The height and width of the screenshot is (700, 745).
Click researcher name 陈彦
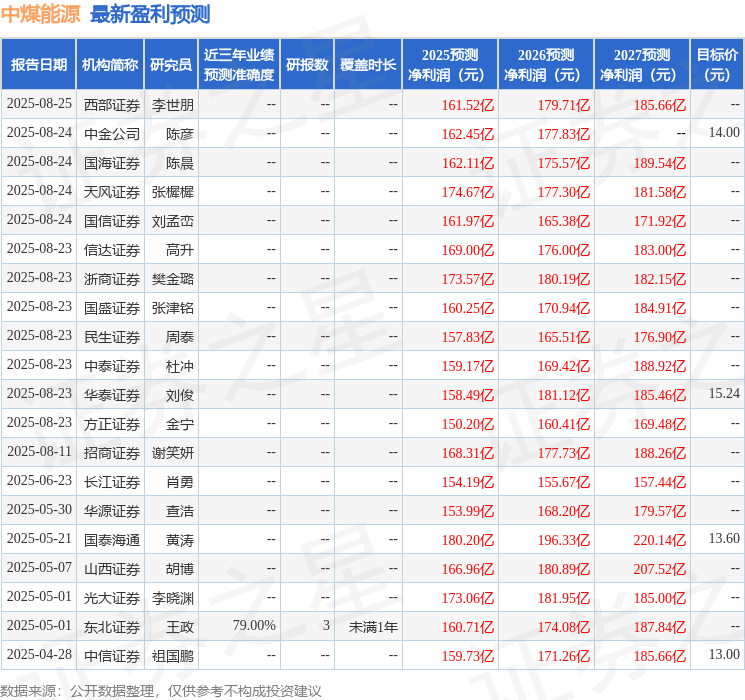(x=180, y=134)
